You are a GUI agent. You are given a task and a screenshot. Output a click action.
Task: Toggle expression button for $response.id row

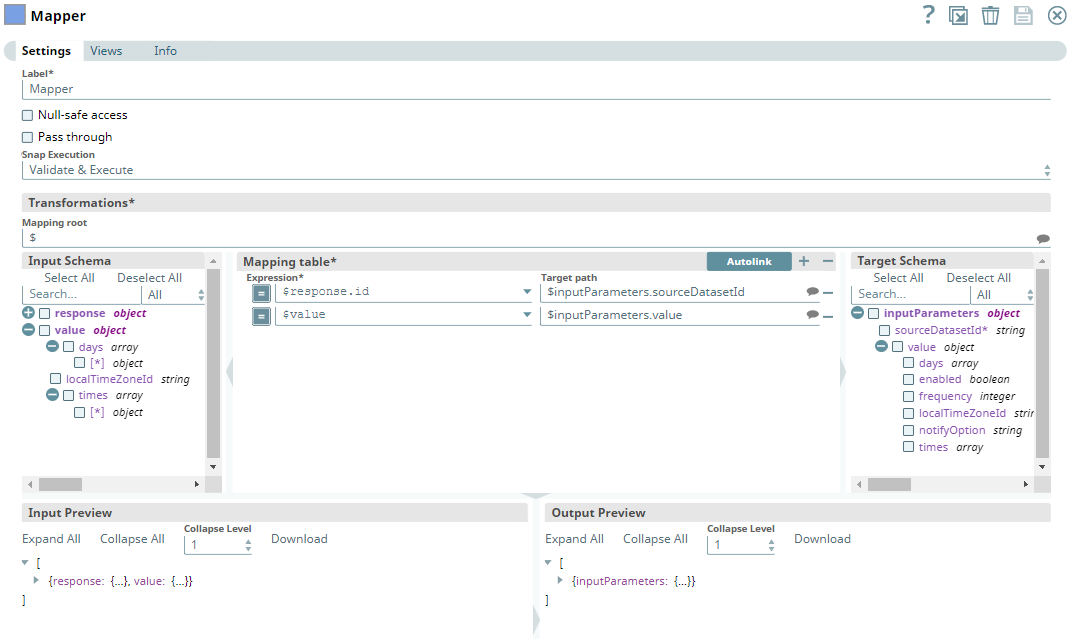pos(261,293)
